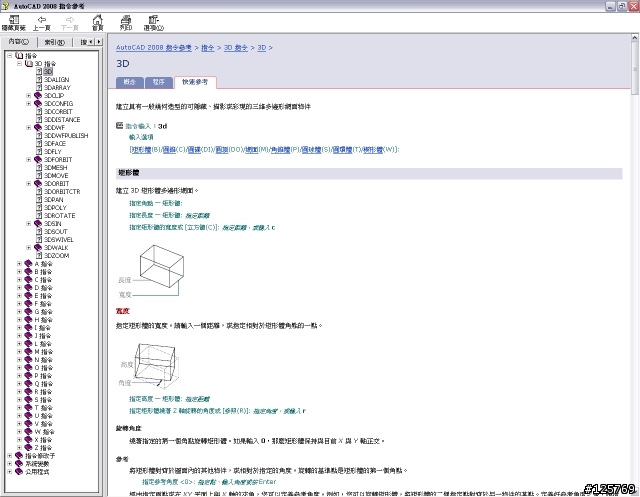640x497 pixels.
Task: Follow the AutoCAD 2008 breadcrumb link
Action: (x=154, y=48)
